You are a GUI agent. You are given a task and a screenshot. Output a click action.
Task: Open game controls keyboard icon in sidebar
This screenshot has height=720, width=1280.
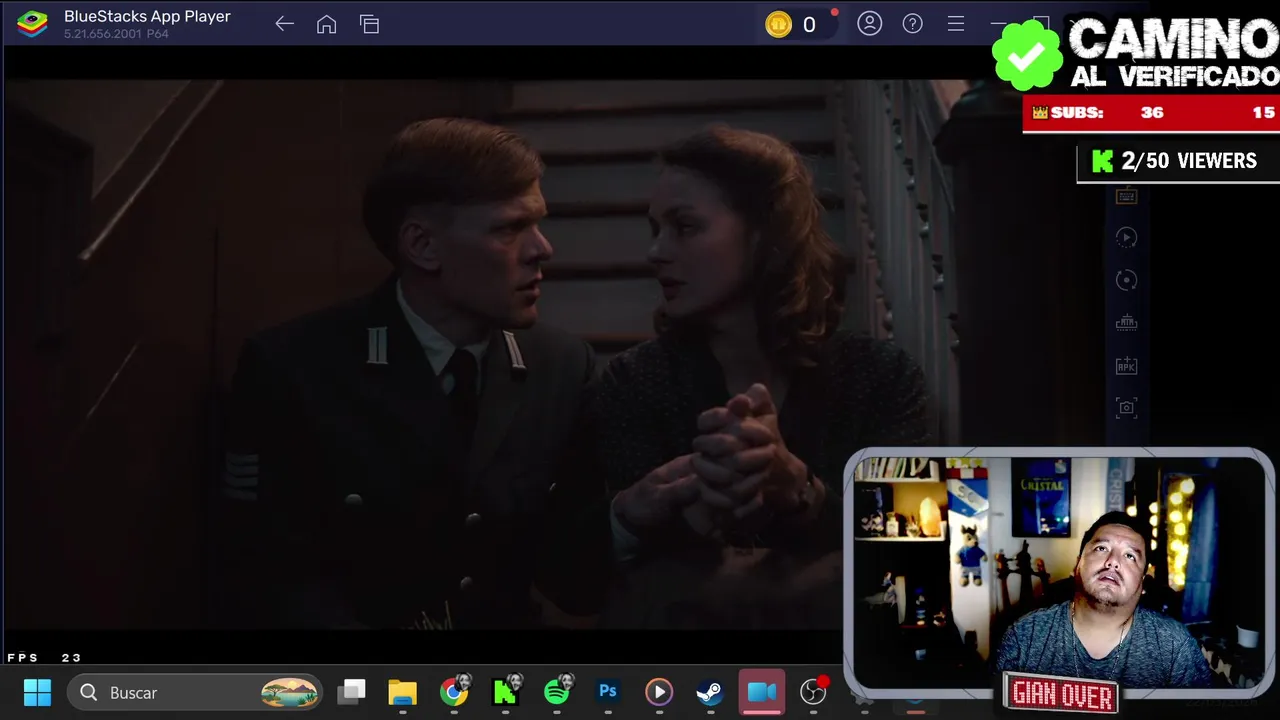pos(1126,196)
